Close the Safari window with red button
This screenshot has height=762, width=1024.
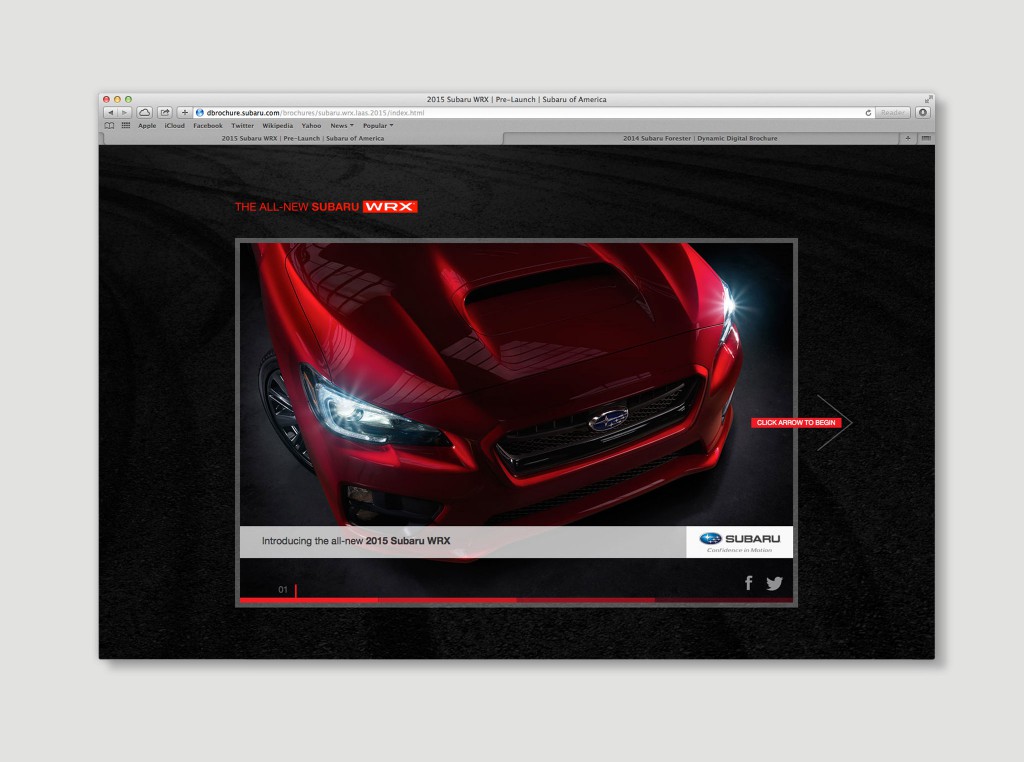pyautogui.click(x=106, y=99)
